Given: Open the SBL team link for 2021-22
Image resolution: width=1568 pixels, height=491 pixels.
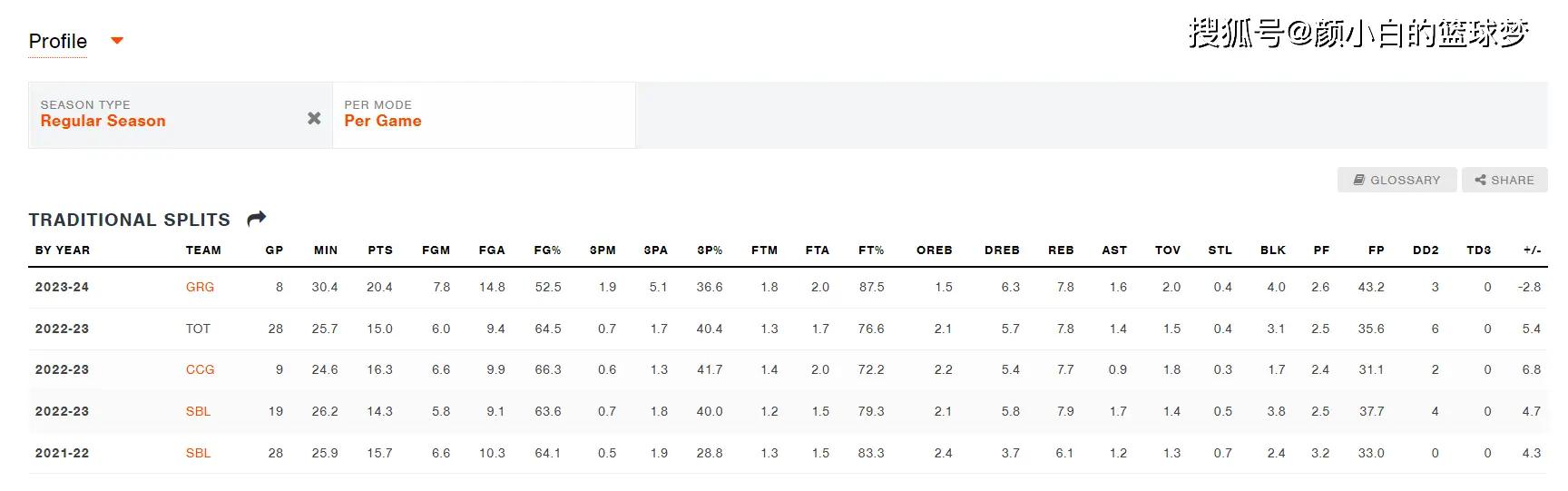Looking at the screenshot, I should tap(198, 453).
